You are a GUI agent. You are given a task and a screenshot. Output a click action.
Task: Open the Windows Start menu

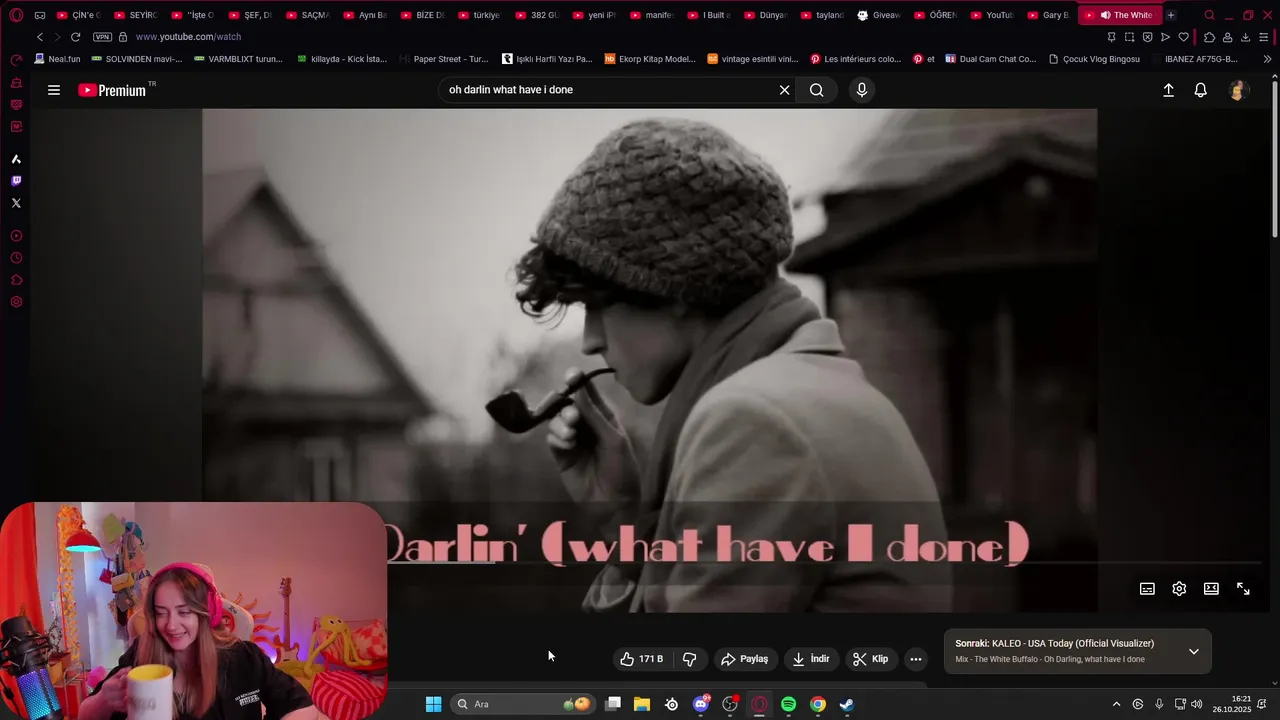tap(433, 704)
